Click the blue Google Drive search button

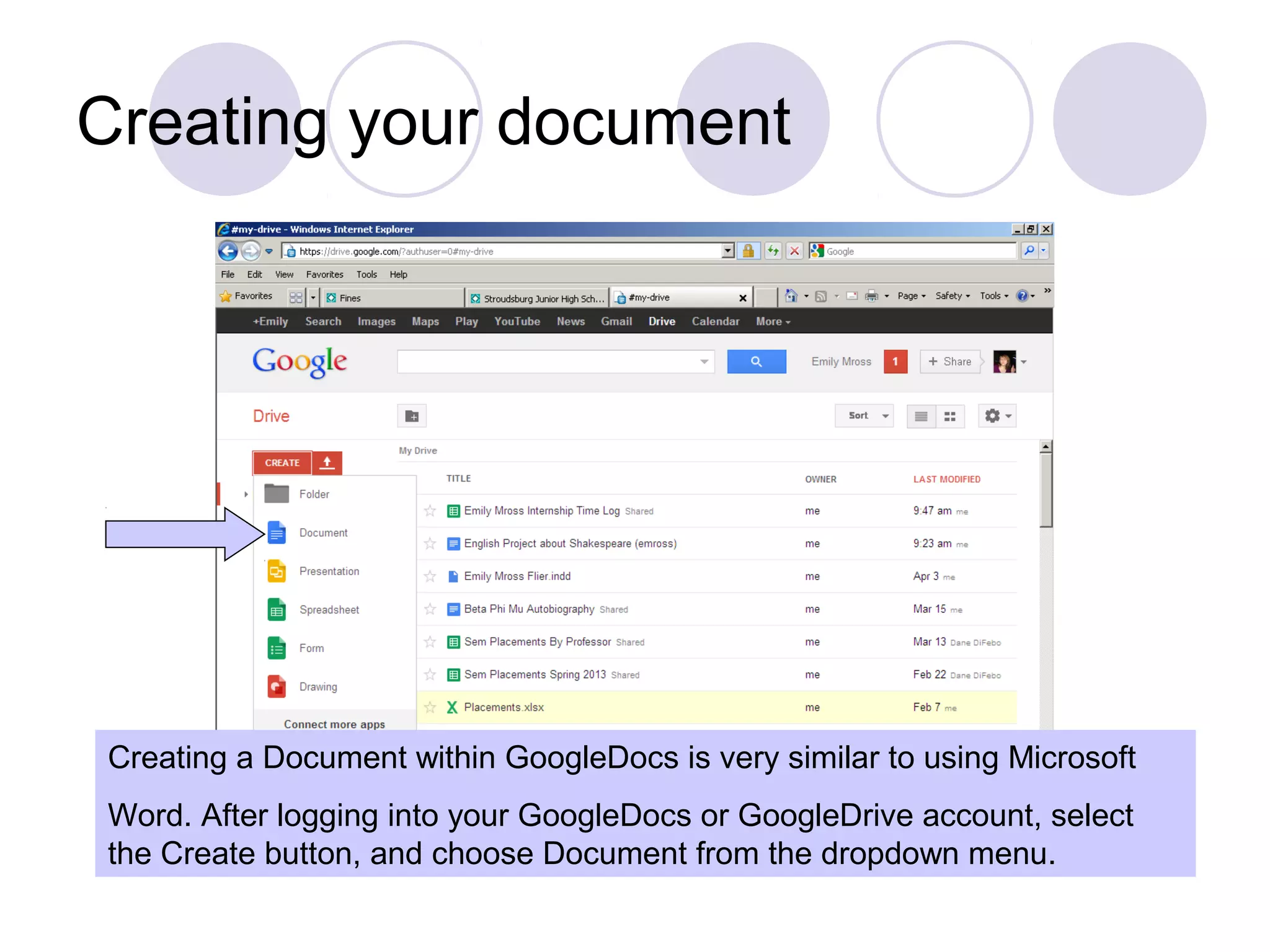pyautogui.click(x=757, y=361)
